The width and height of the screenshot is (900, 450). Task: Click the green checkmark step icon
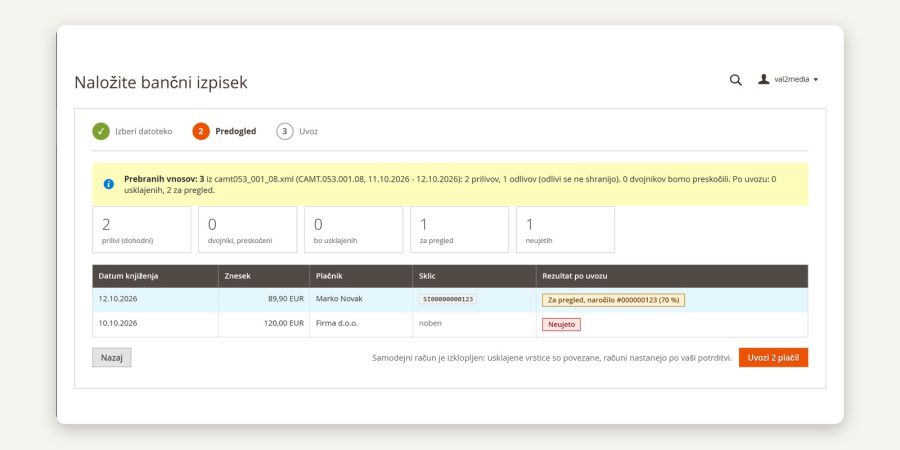[x=101, y=131]
